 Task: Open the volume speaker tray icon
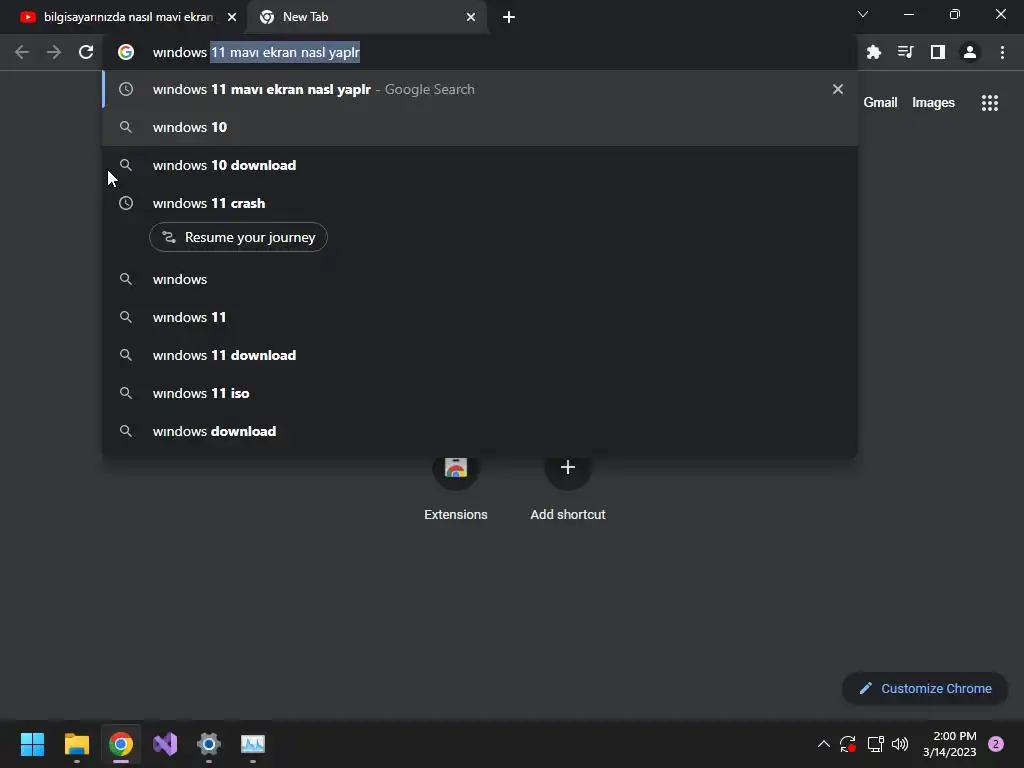(x=900, y=744)
